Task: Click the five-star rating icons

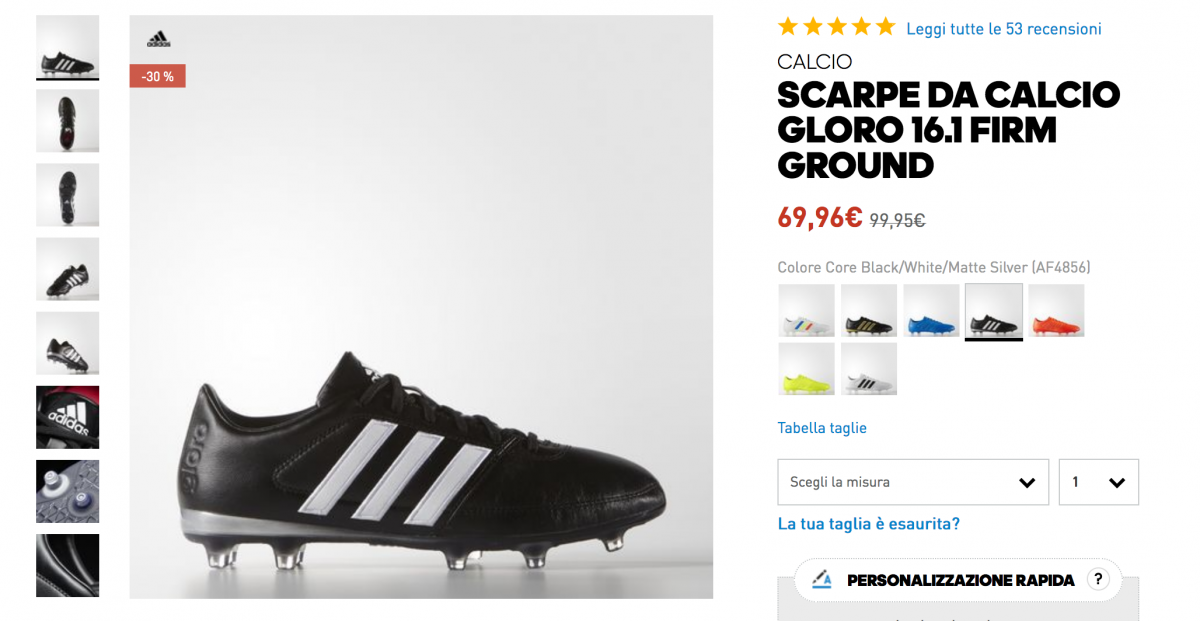Action: point(836,28)
